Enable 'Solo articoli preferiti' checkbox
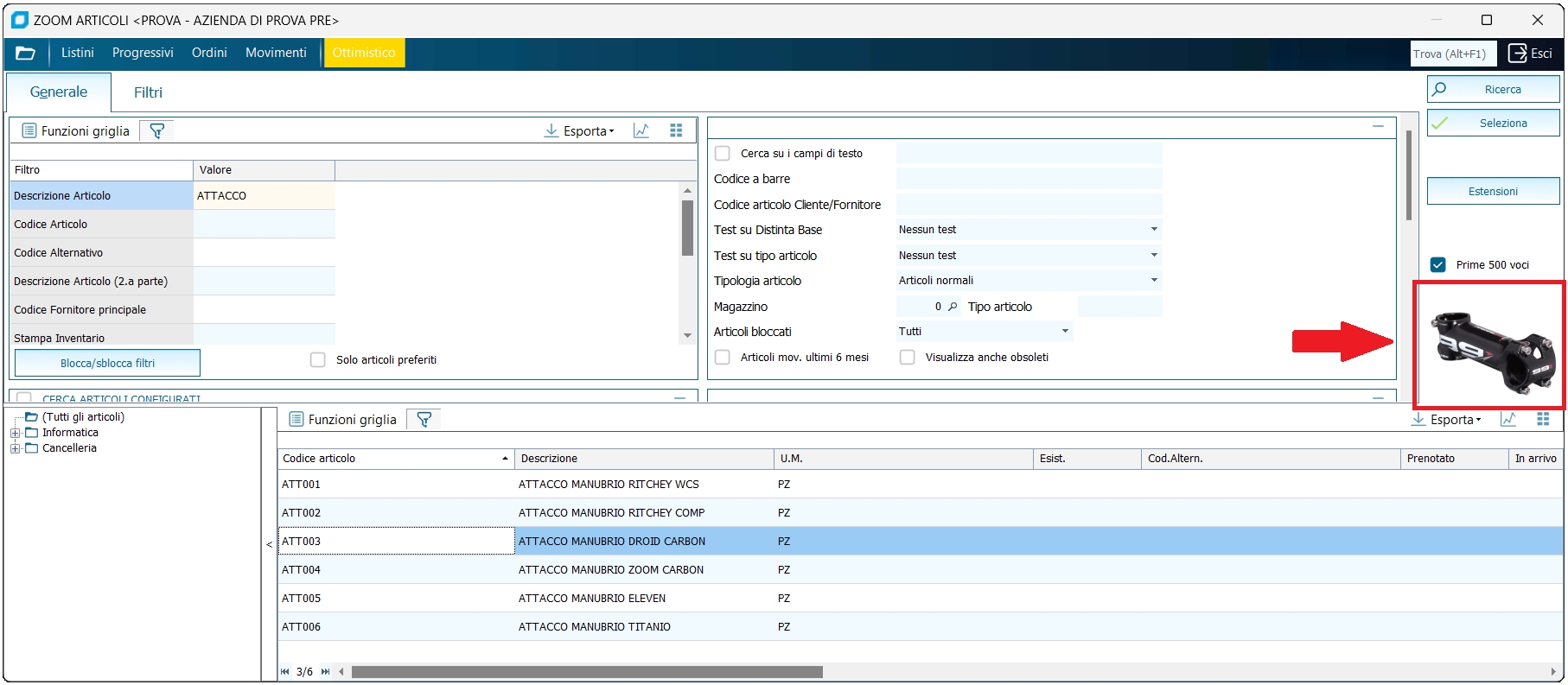This screenshot has height=685, width=1568. 318,360
